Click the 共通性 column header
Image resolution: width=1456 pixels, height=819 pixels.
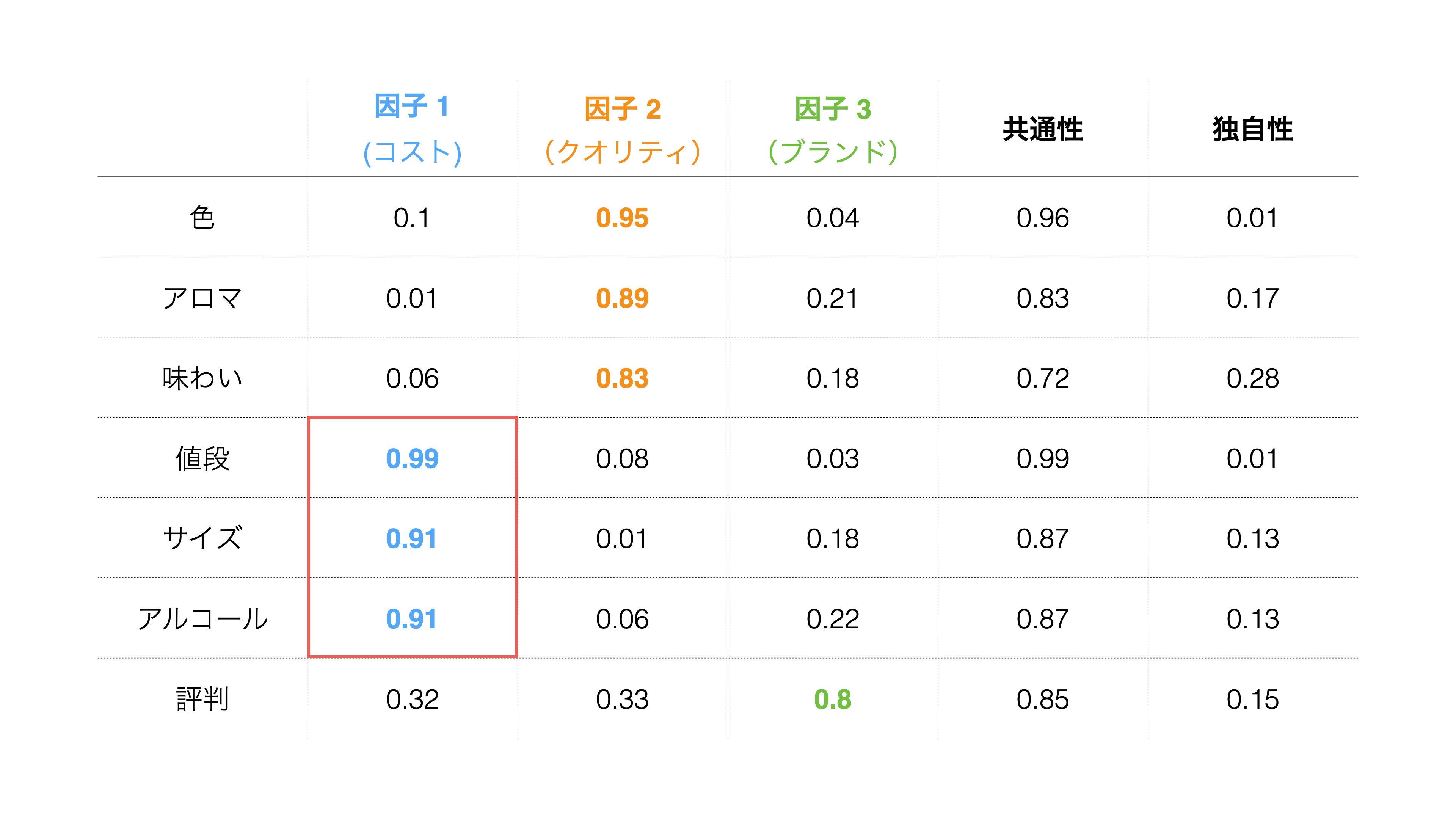[1042, 129]
